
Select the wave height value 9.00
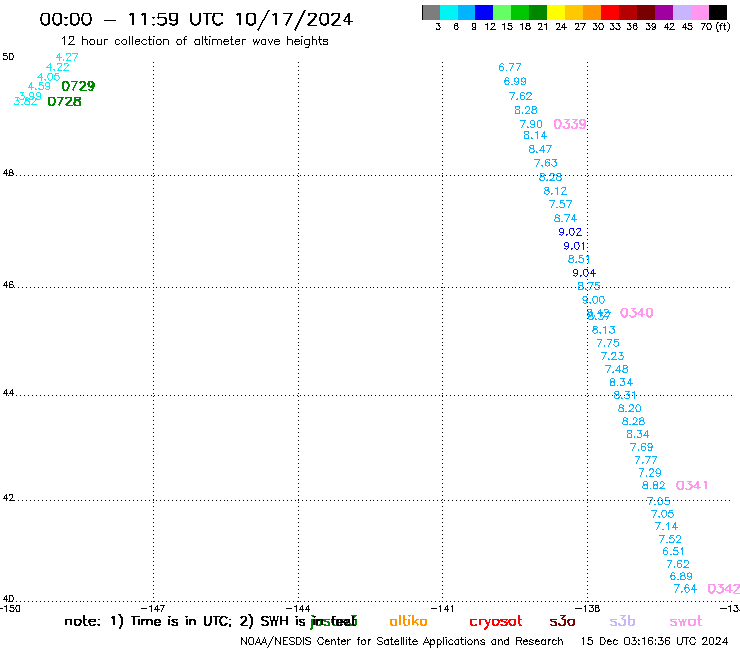[x=593, y=300]
